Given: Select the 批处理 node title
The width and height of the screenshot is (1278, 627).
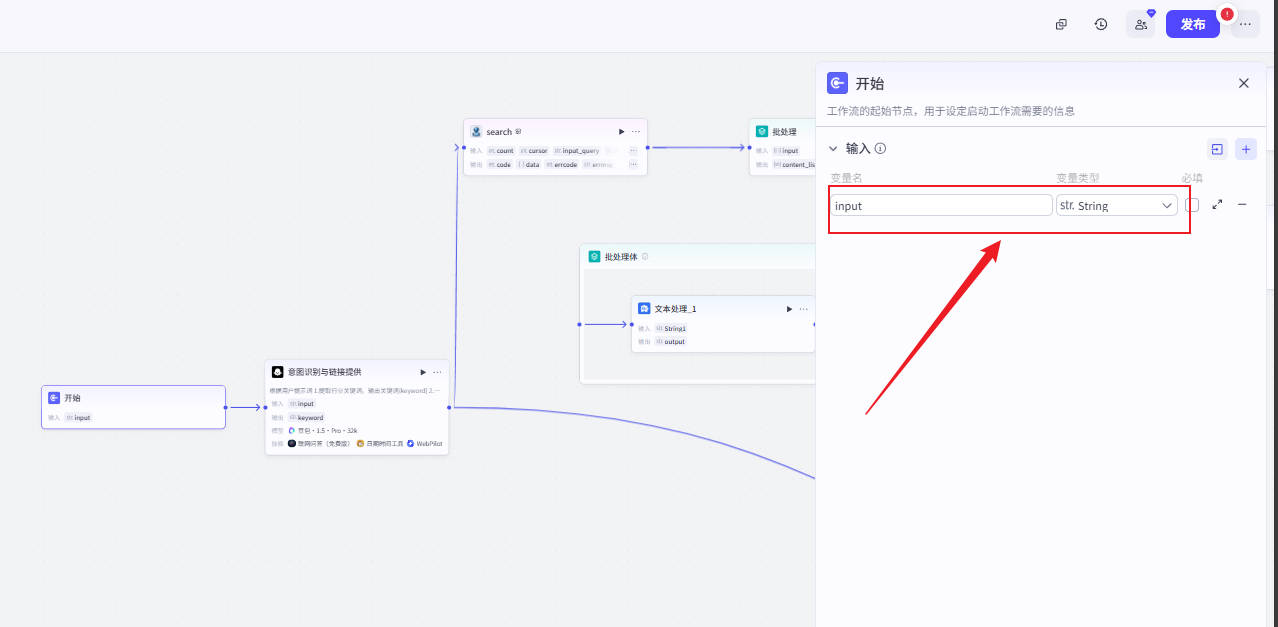Looking at the screenshot, I should [x=784, y=132].
